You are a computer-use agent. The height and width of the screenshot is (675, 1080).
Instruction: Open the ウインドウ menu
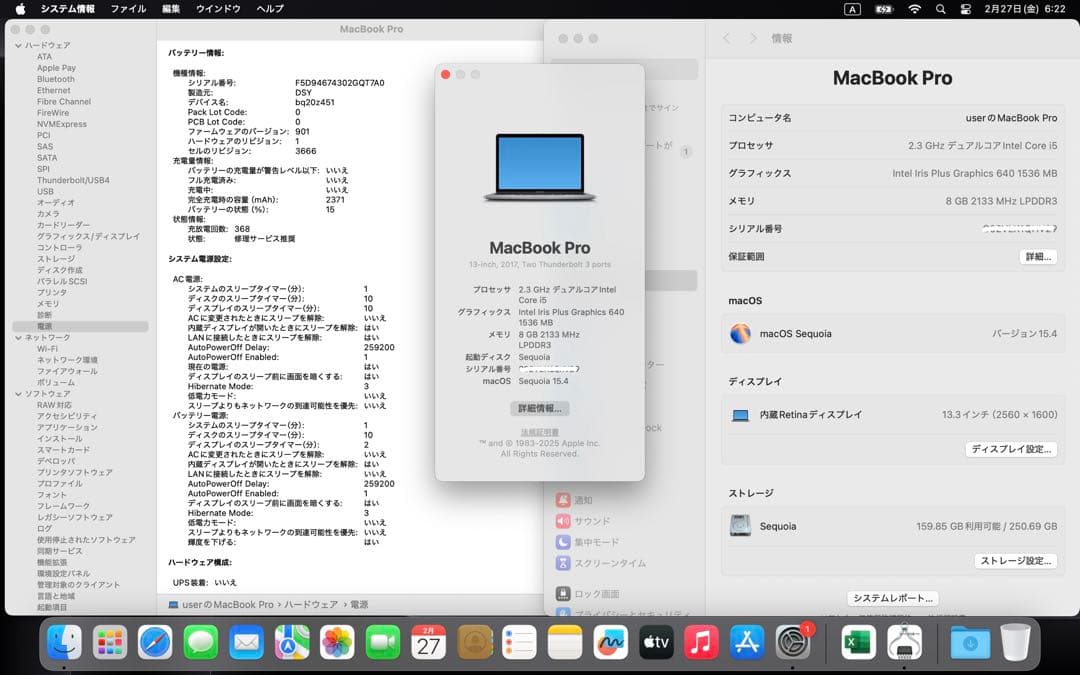pyautogui.click(x=218, y=9)
